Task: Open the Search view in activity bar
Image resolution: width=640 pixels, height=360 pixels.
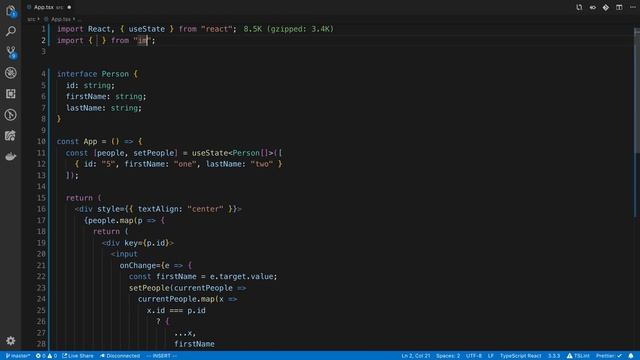Action: [x=11, y=31]
